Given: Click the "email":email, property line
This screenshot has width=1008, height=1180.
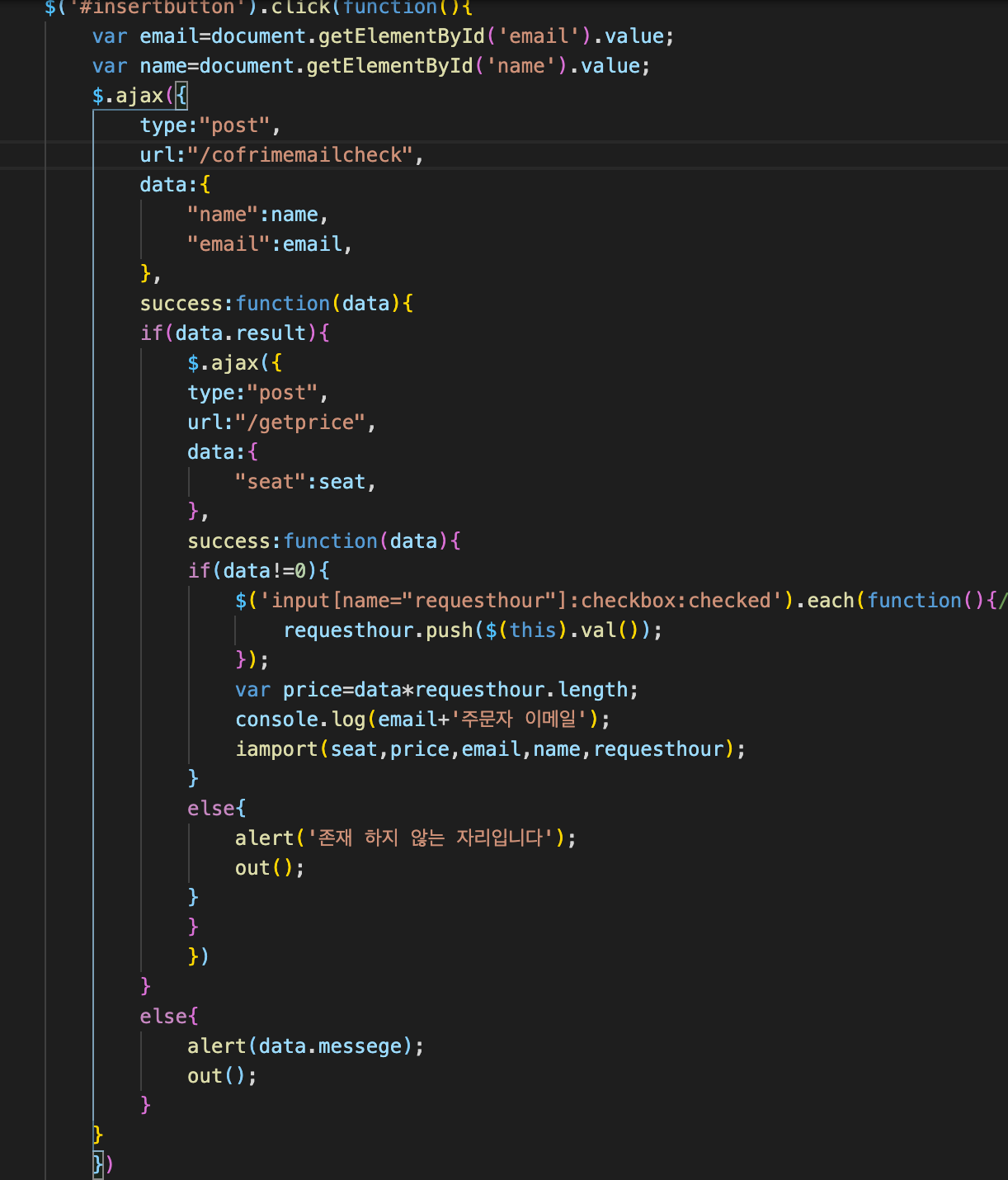Looking at the screenshot, I should (270, 244).
